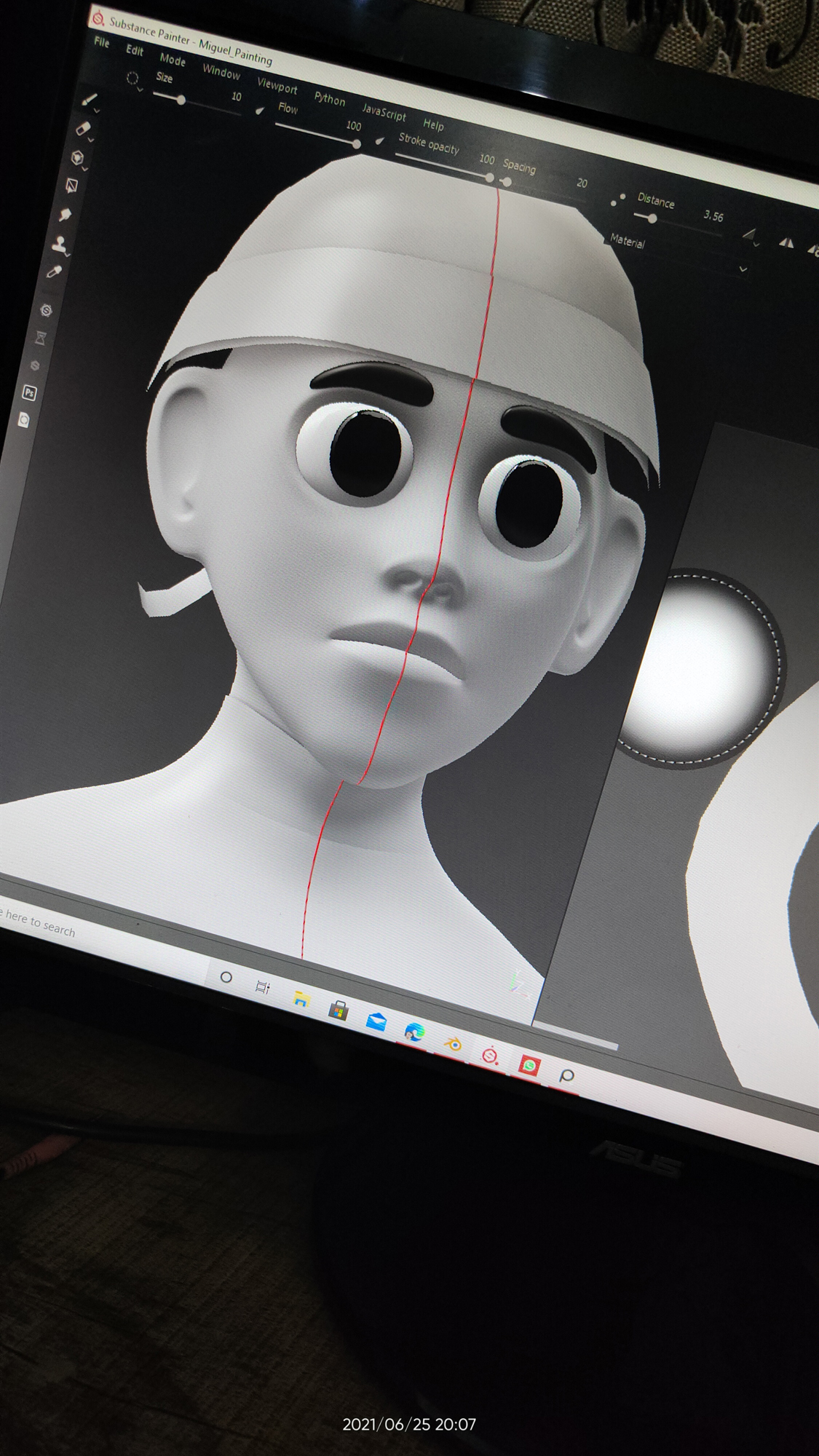Expand the brush shape dropdown arrow
Viewport: 819px width, 1456px height.
(x=140, y=91)
